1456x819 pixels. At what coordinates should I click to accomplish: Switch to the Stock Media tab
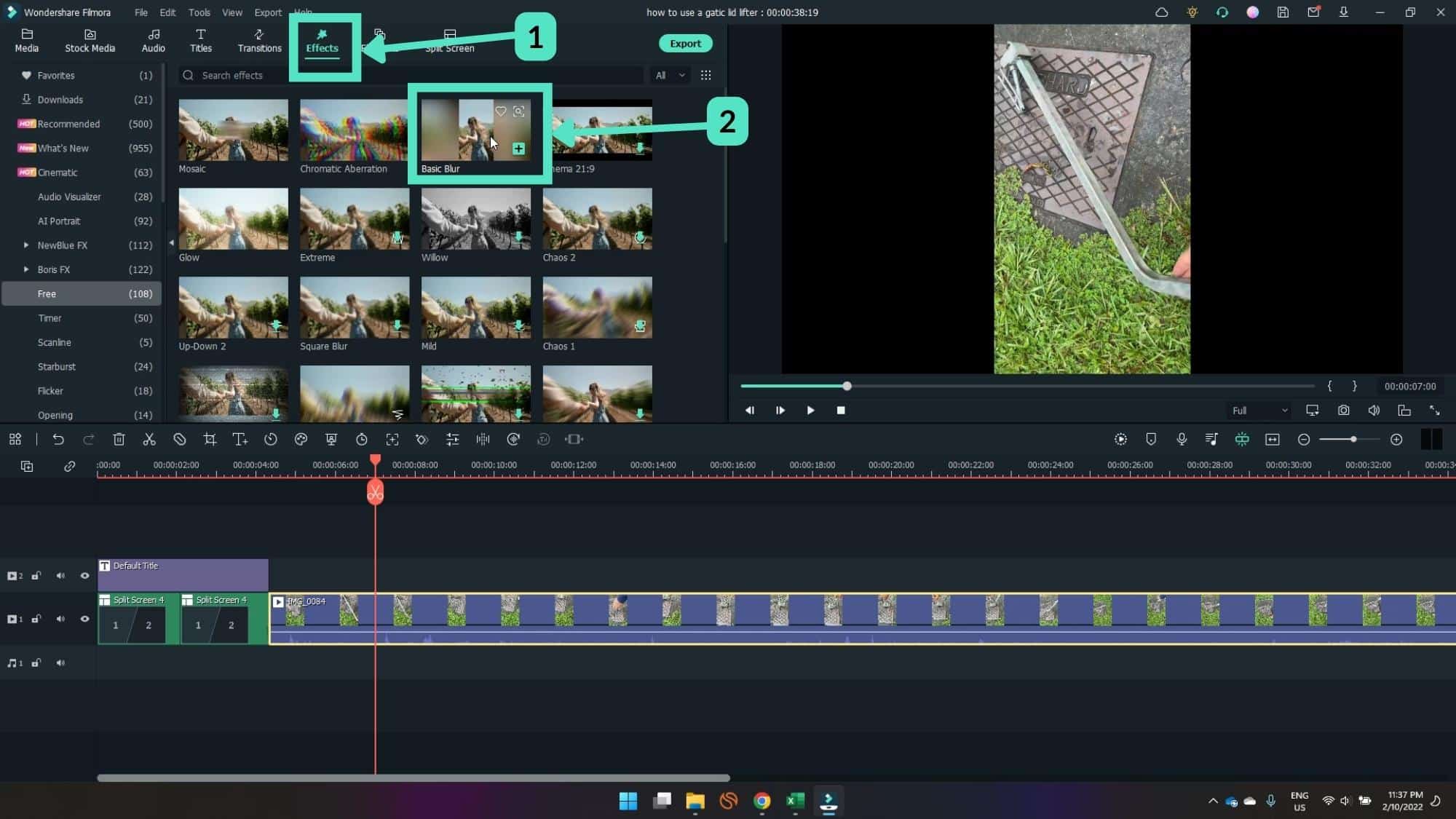pyautogui.click(x=90, y=41)
